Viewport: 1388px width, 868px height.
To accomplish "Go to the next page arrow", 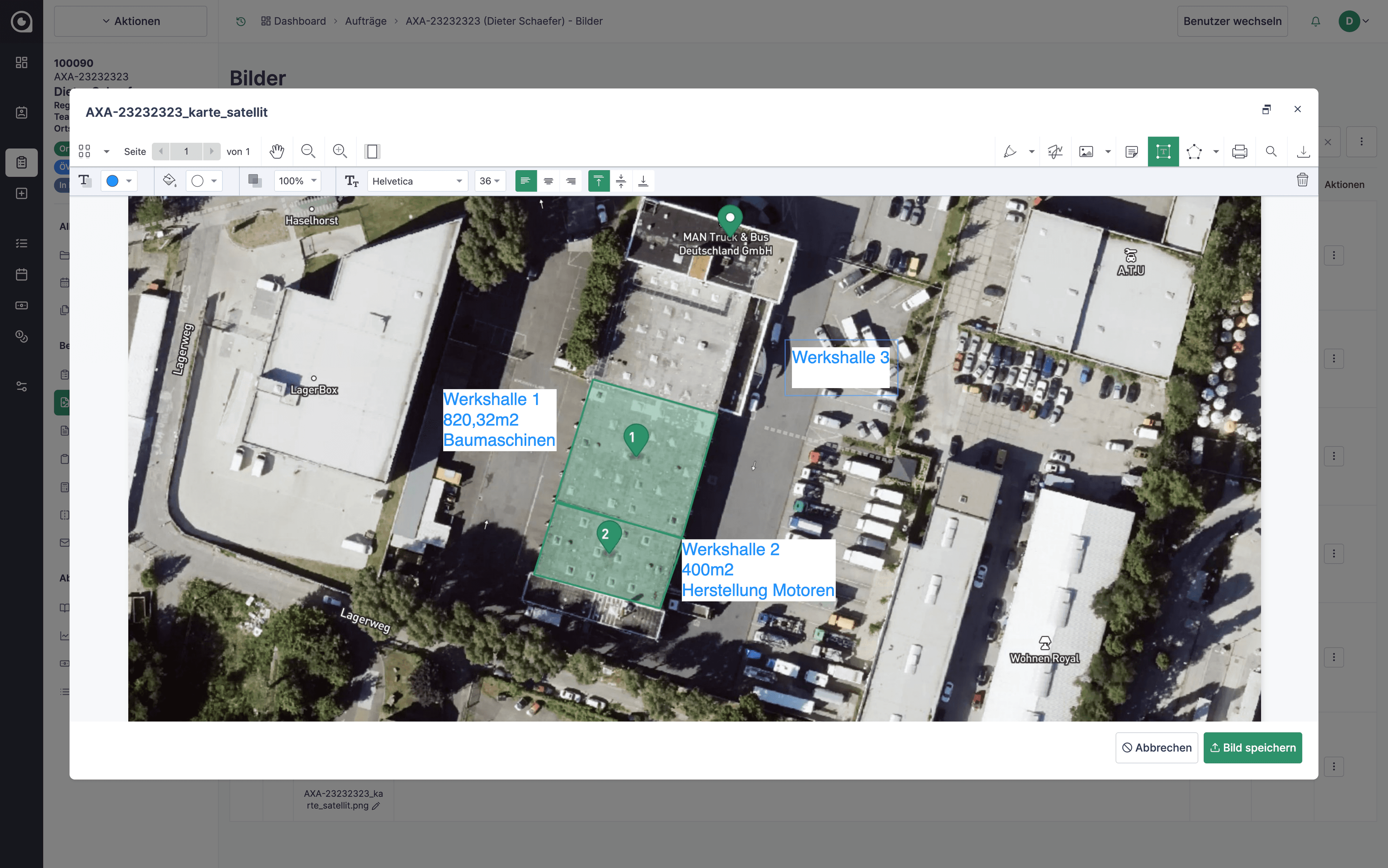I will (x=211, y=151).
